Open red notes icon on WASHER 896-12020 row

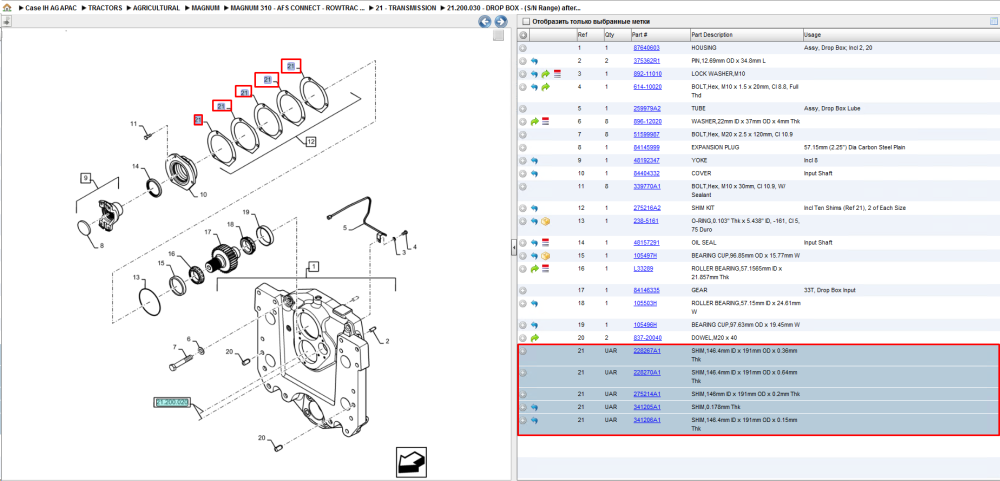[545, 121]
